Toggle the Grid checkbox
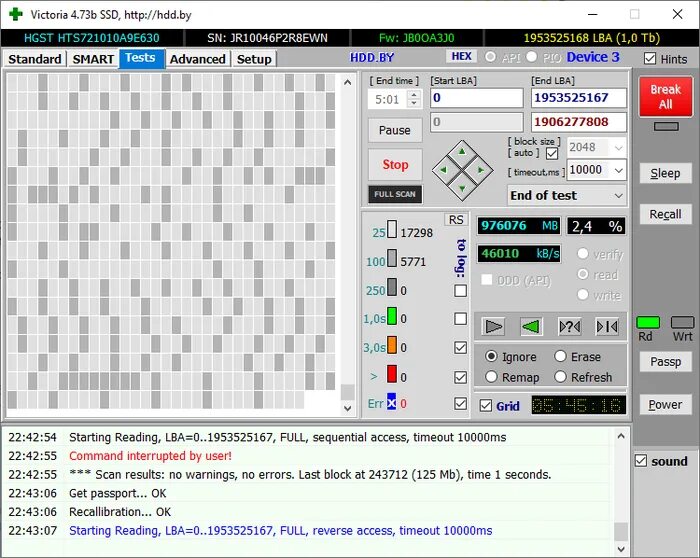This screenshot has width=700, height=558. [x=486, y=406]
